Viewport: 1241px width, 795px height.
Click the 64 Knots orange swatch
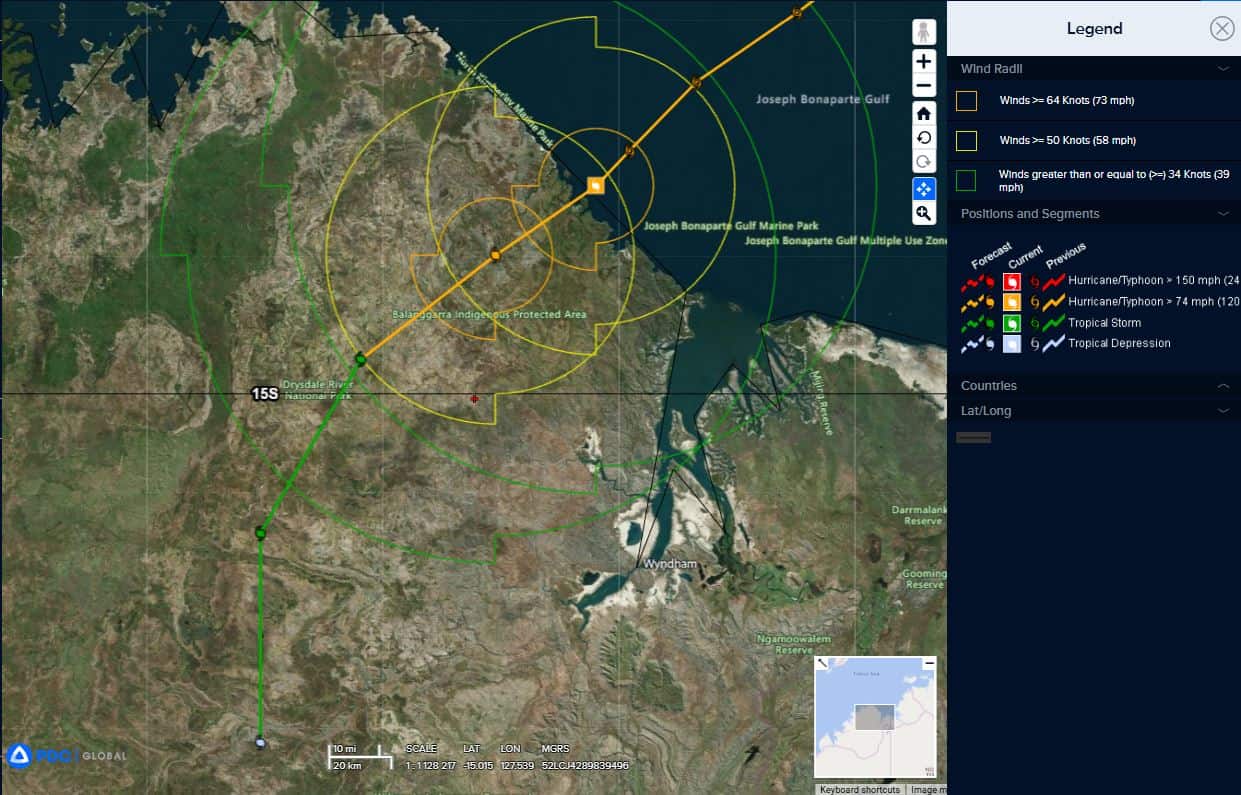[966, 101]
